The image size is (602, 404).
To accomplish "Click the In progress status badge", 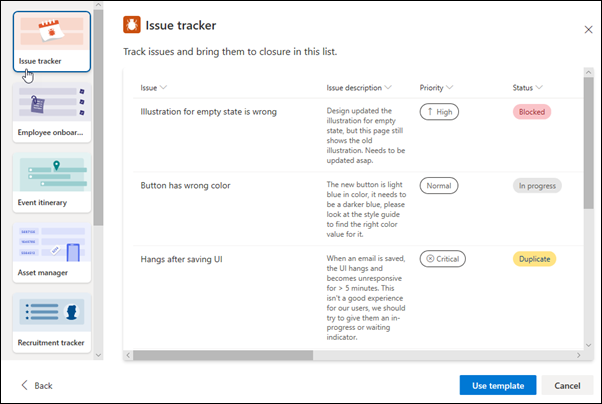I will coord(537,185).
